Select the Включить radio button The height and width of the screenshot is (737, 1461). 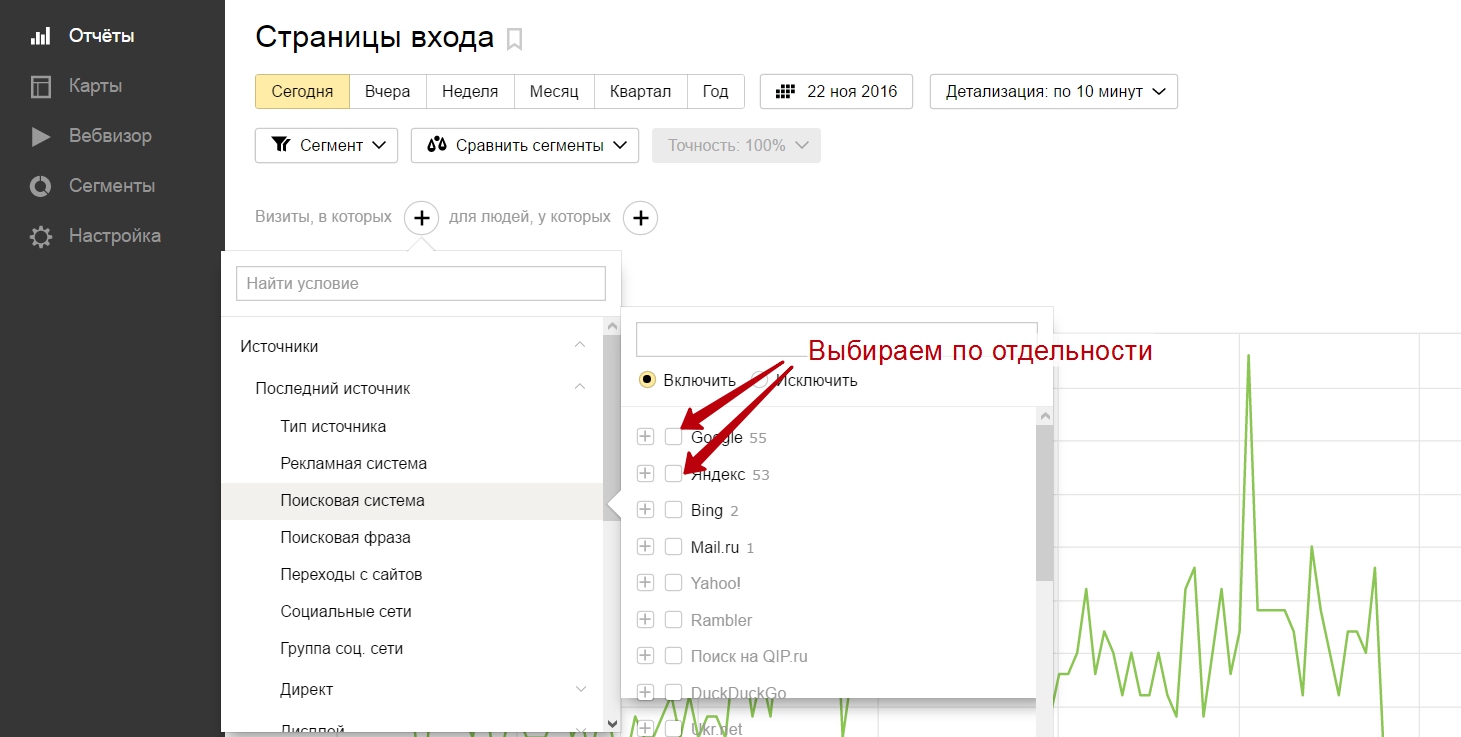647,380
